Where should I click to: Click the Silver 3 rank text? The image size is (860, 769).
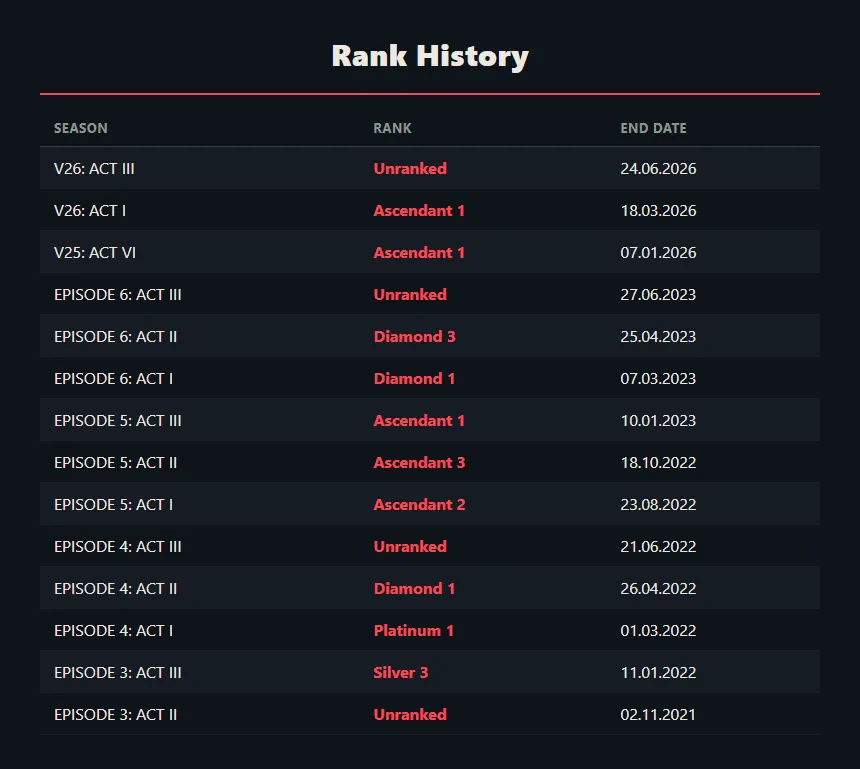401,673
